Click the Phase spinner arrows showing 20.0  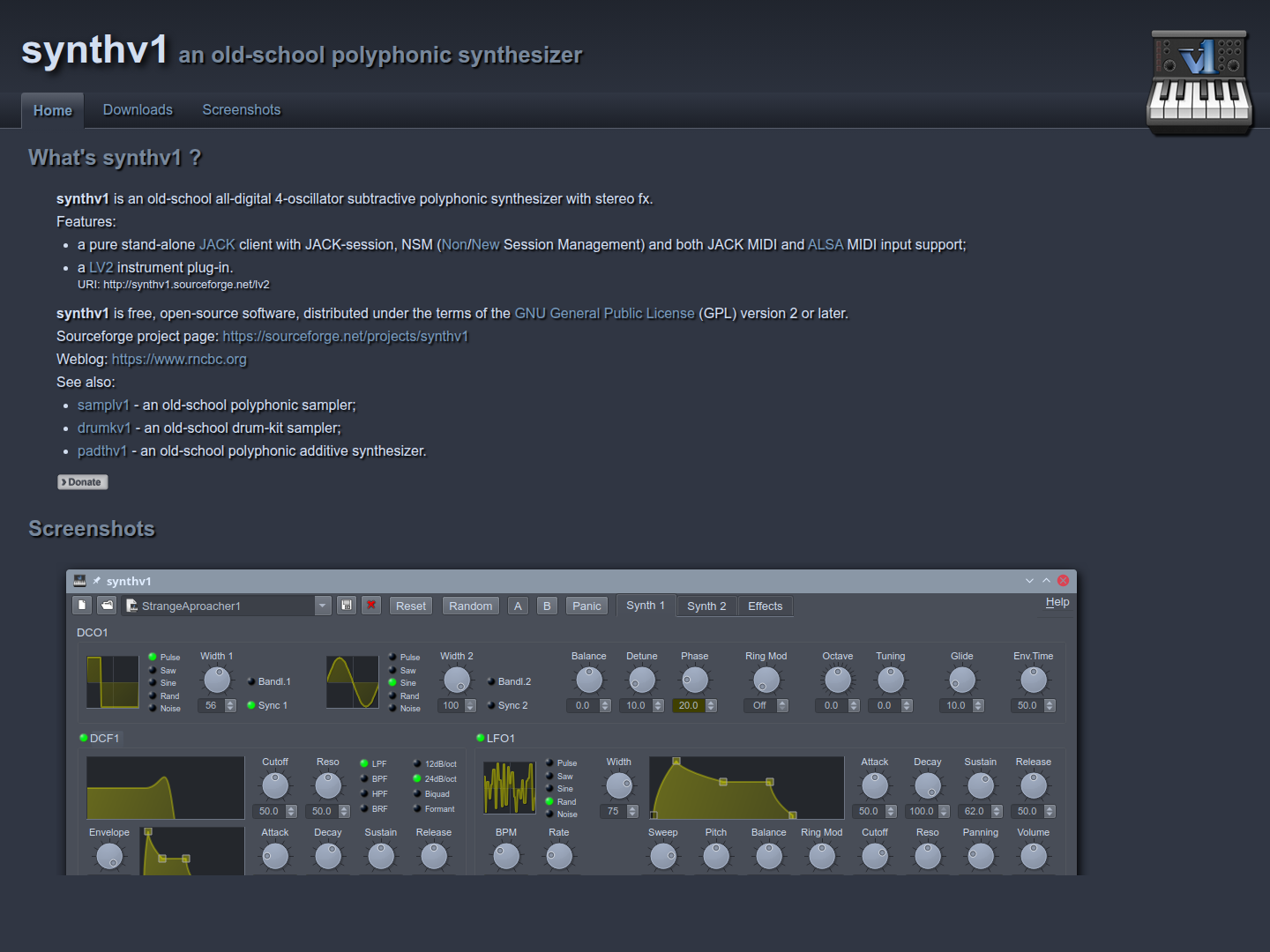(x=711, y=705)
